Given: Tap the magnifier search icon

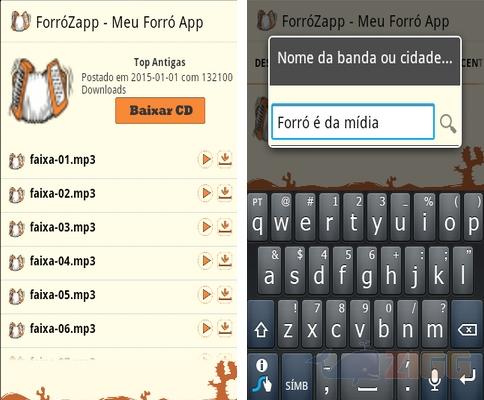Looking at the screenshot, I should [x=448, y=123].
